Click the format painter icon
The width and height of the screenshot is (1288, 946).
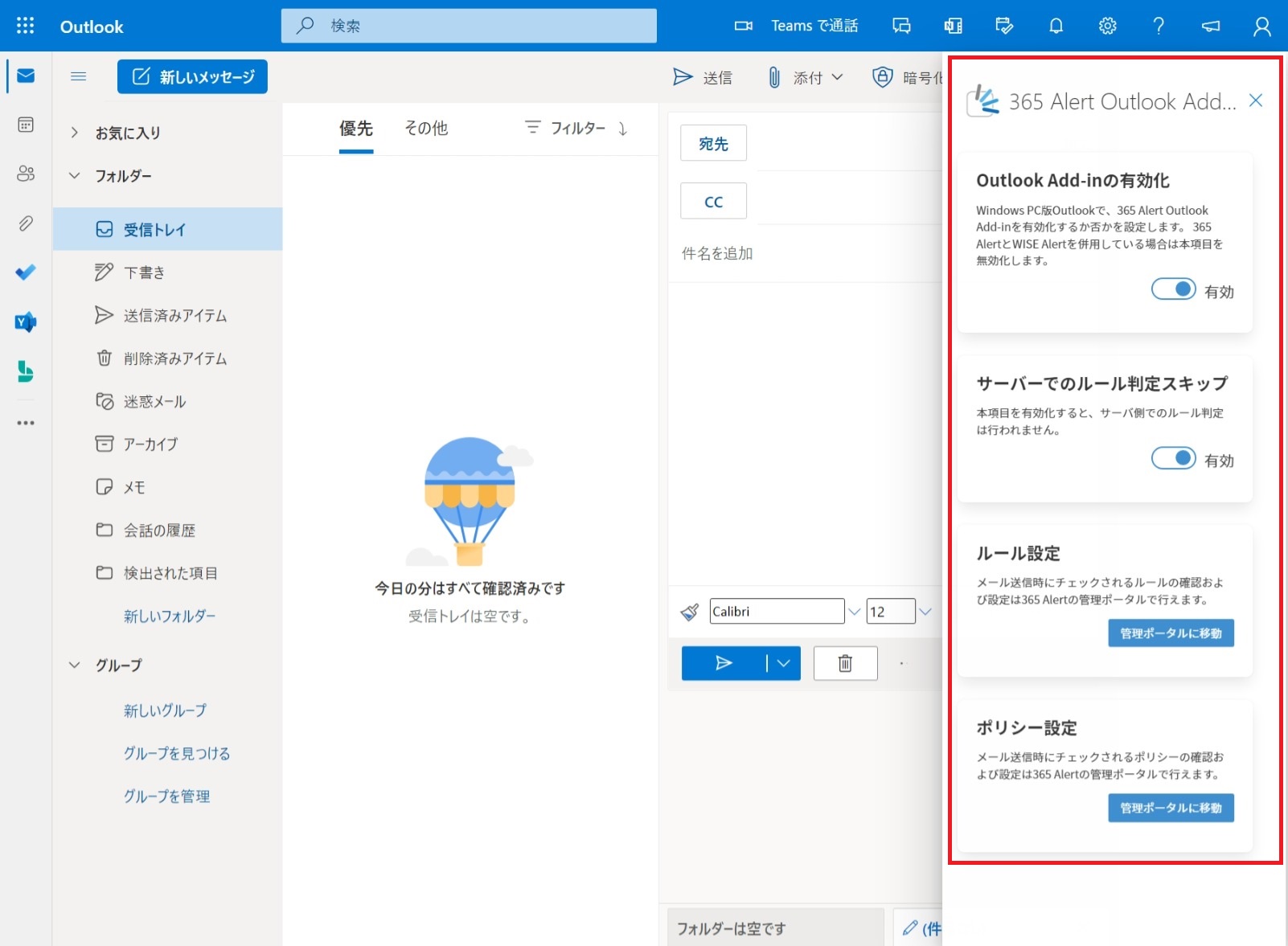click(x=689, y=612)
